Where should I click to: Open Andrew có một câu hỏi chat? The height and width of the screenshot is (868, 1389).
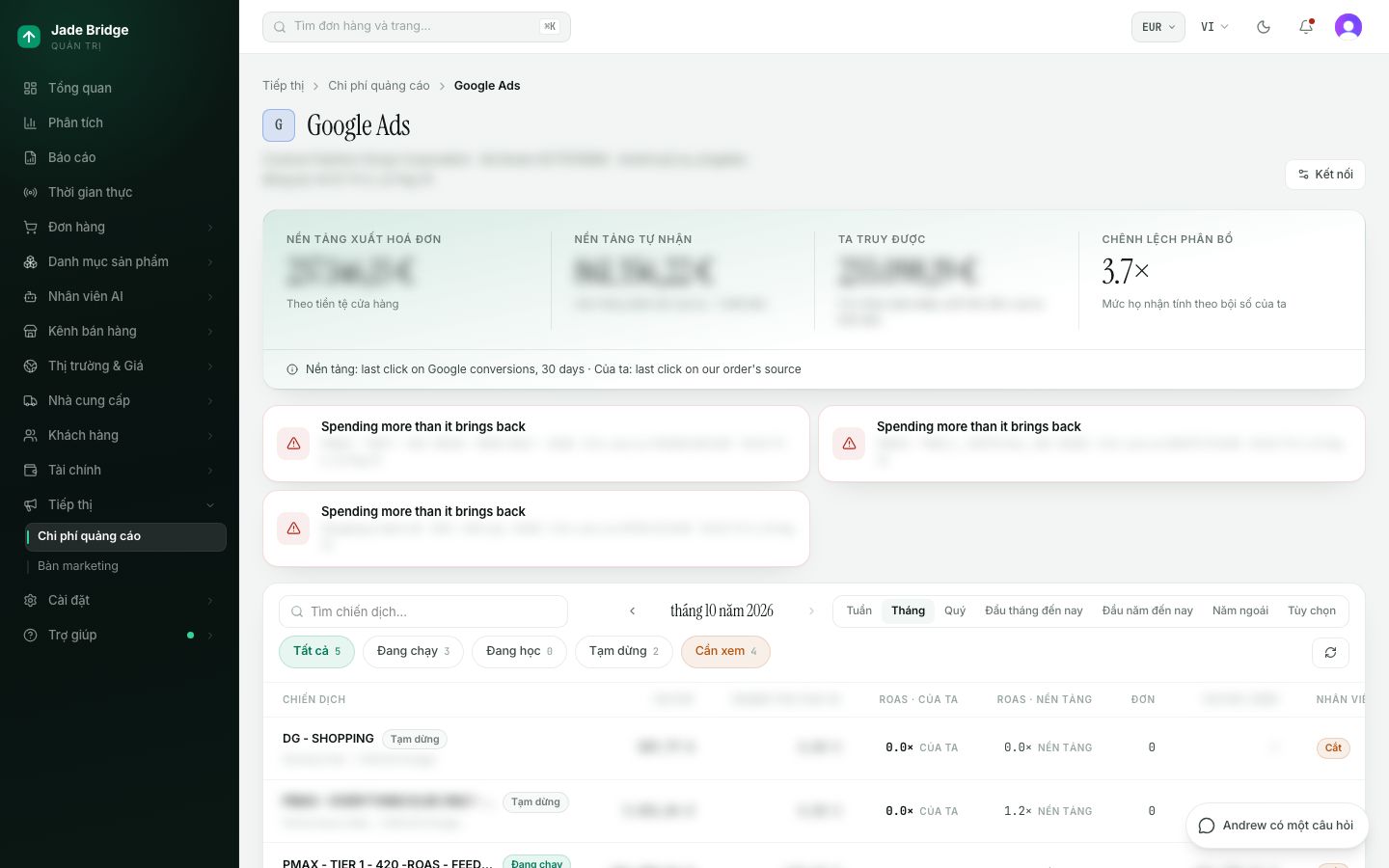coord(1276,826)
